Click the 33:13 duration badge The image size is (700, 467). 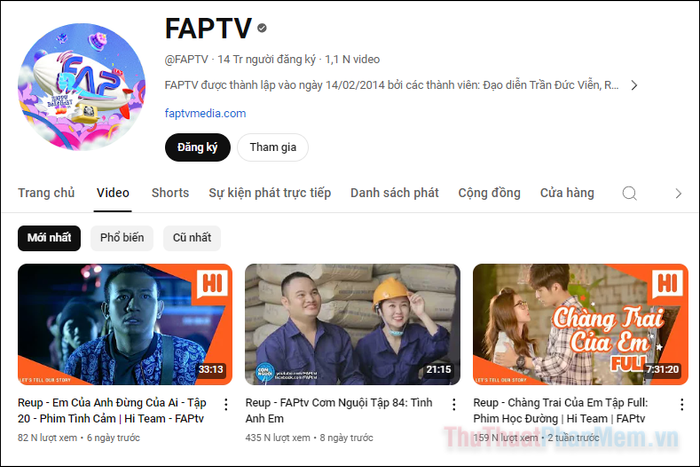tap(211, 370)
